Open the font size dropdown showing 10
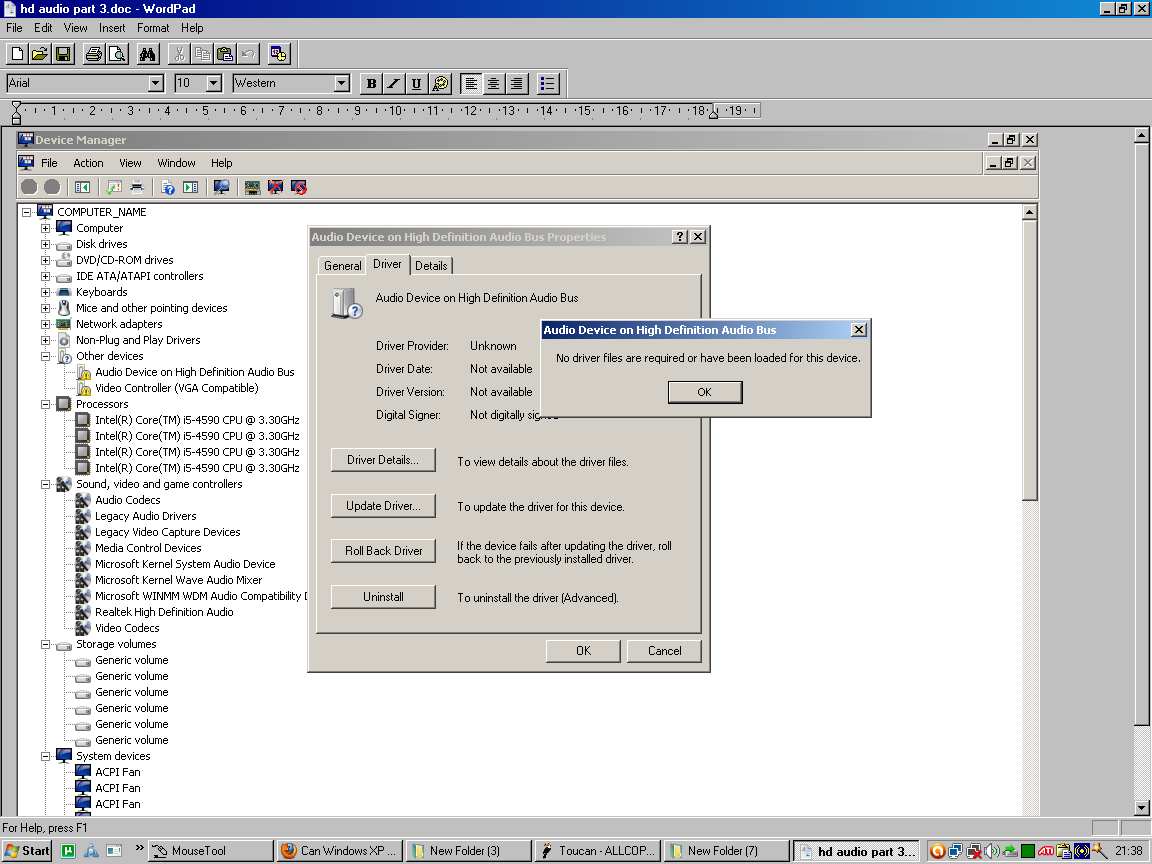The image size is (1152, 864). (214, 83)
